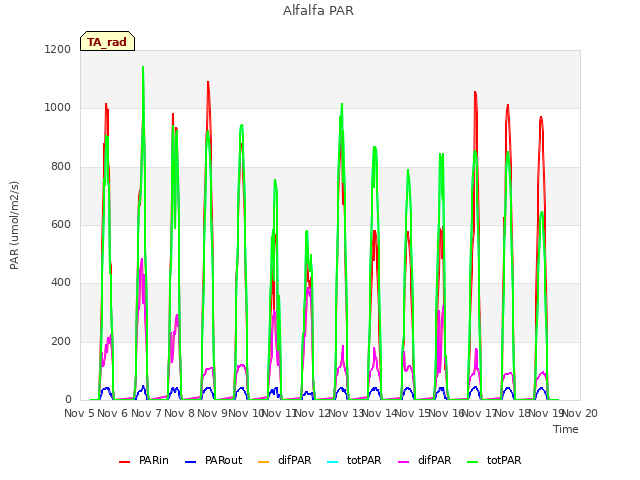Image resolution: width=640 pixels, height=480 pixels.
Task: Click the Nov 17 x-axis tick label
Action: pos(480,413)
